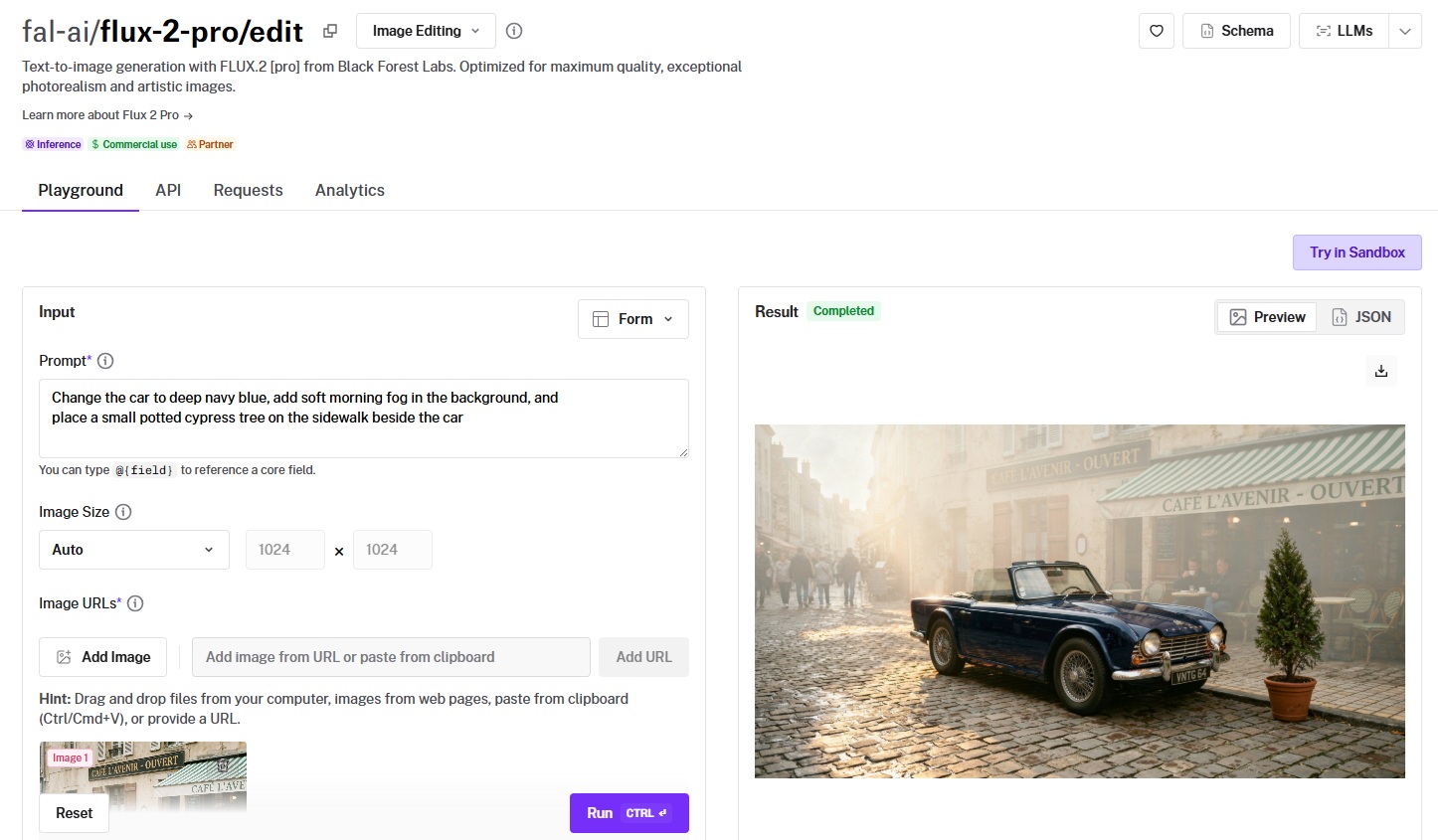Click the Image URLs info icon
Image resolution: width=1438 pixels, height=840 pixels.
135,603
